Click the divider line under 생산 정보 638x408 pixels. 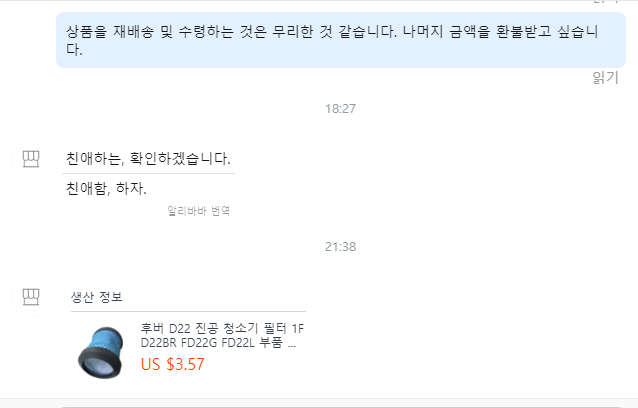[x=186, y=311]
